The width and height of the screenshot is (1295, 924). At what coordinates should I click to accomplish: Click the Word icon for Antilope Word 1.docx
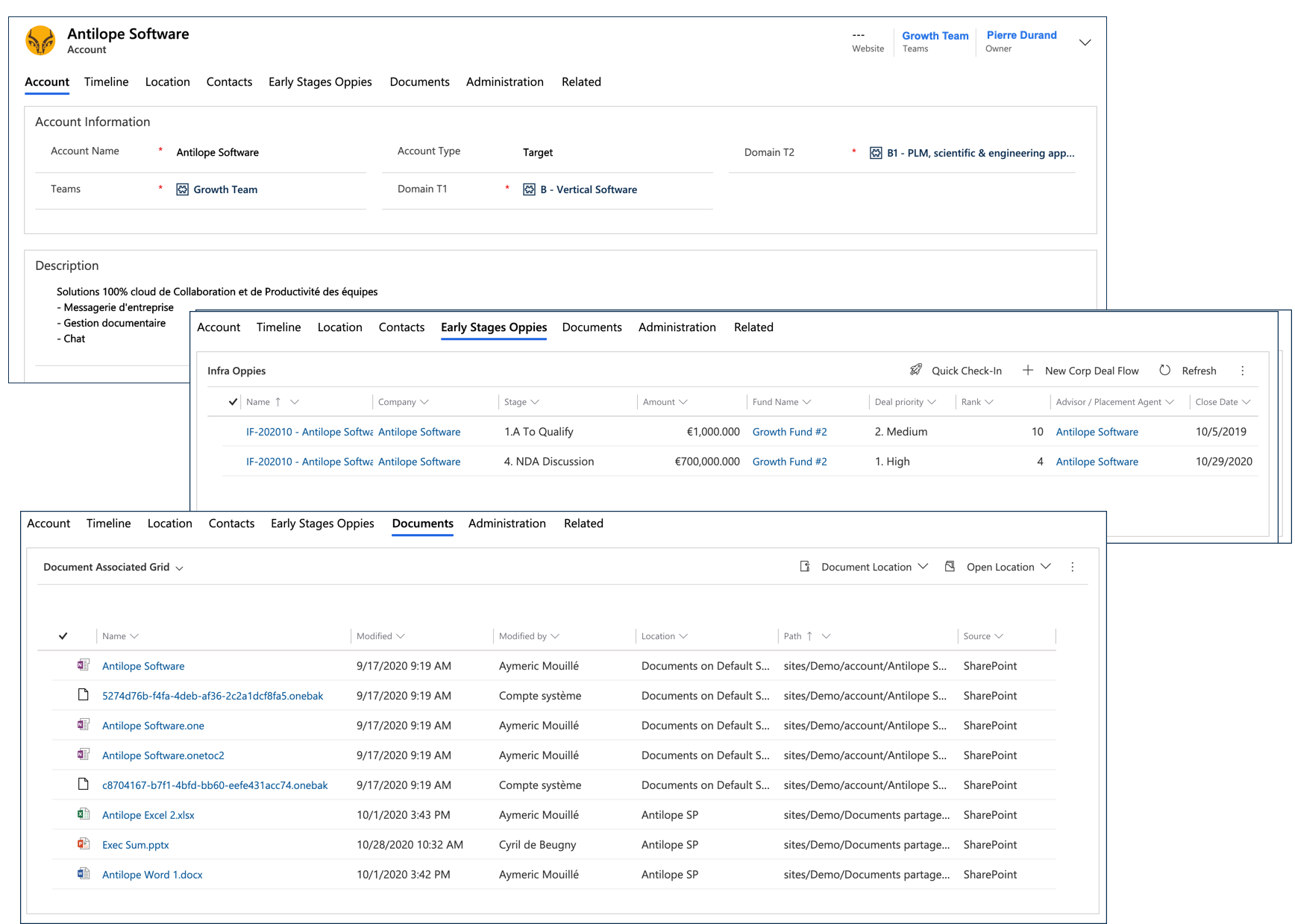84,873
